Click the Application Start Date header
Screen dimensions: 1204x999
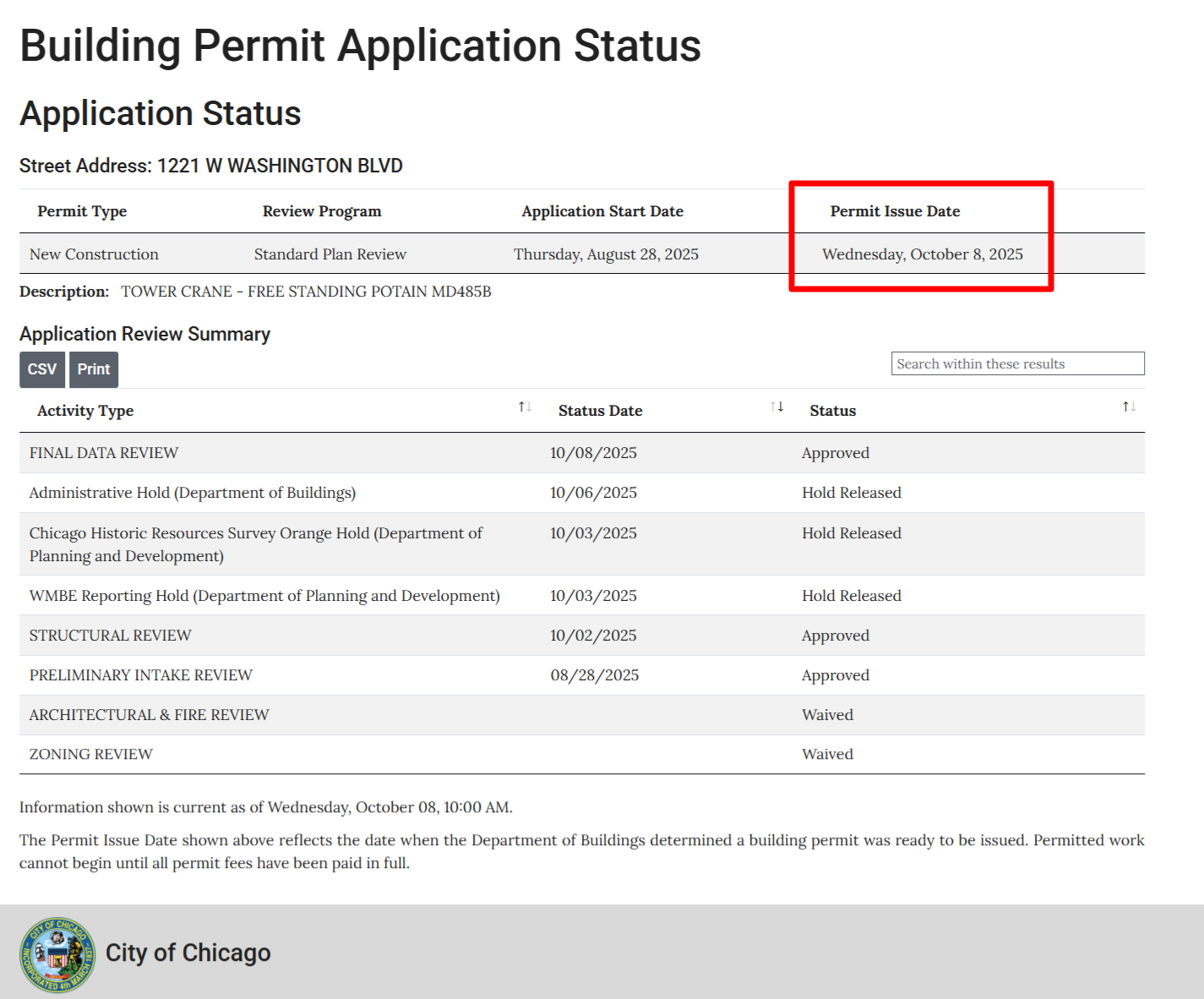pyautogui.click(x=602, y=211)
